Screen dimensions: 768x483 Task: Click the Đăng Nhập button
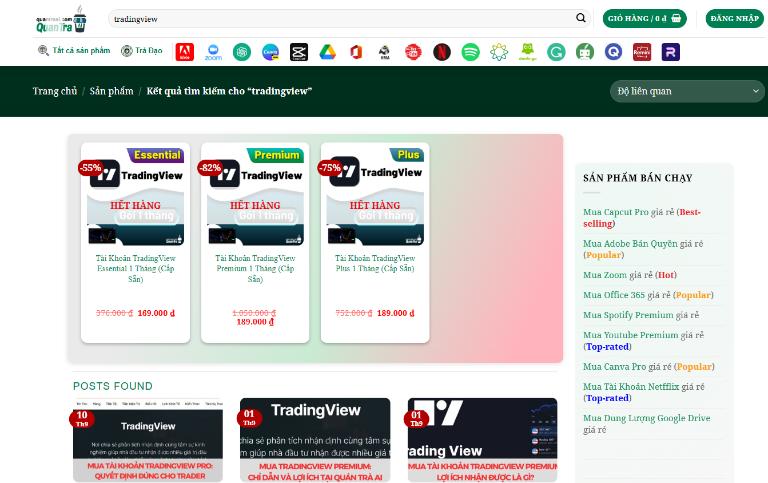point(734,18)
